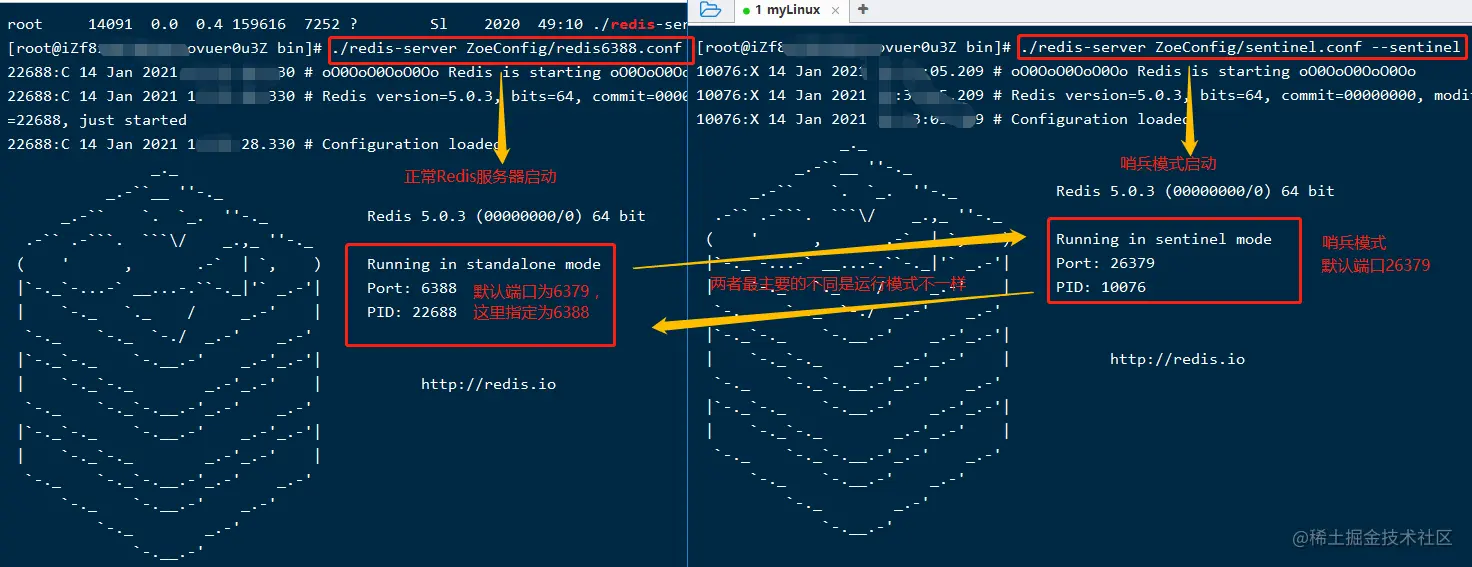Screen dimensions: 1472x567
Task: Click 'PID: 22688' in left terminal
Action: point(412,312)
